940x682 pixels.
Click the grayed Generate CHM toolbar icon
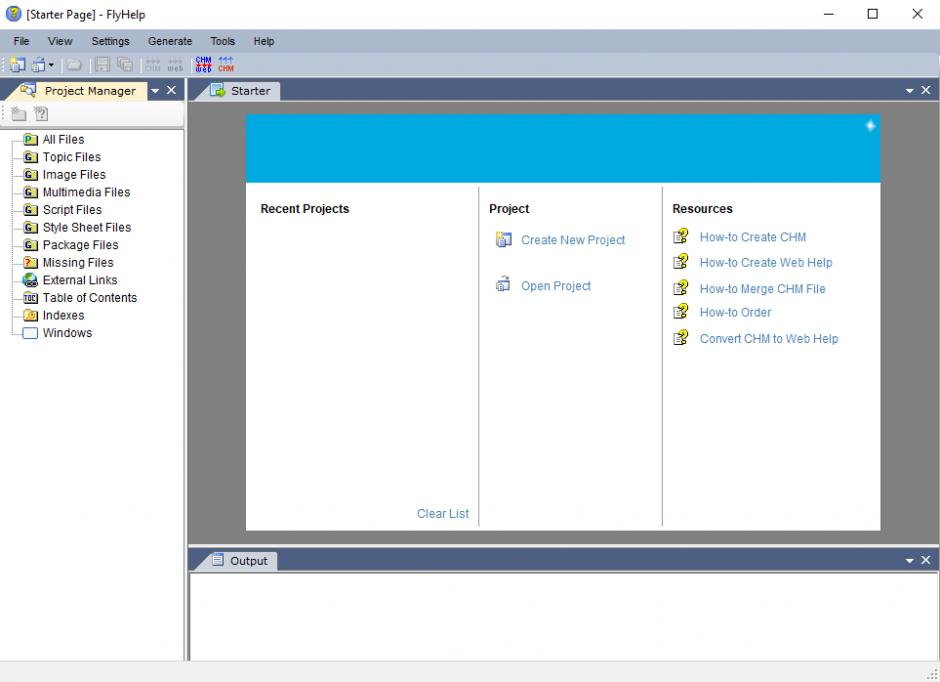(153, 64)
